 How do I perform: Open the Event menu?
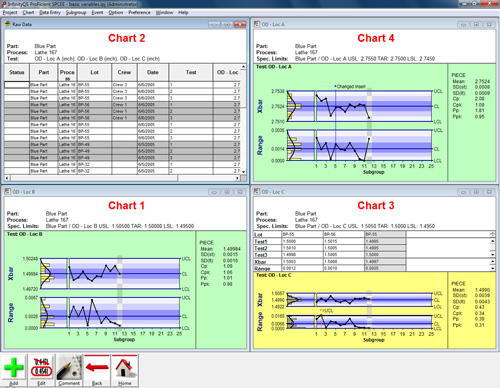coord(97,12)
